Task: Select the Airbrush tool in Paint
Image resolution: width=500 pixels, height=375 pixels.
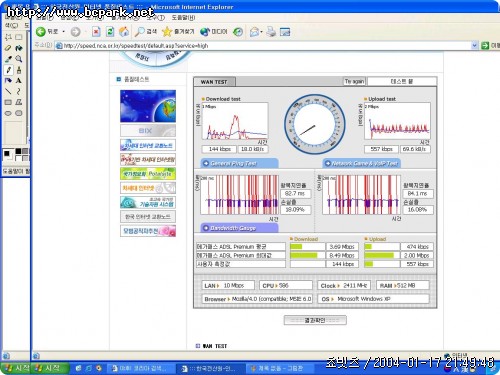Action: point(8,80)
